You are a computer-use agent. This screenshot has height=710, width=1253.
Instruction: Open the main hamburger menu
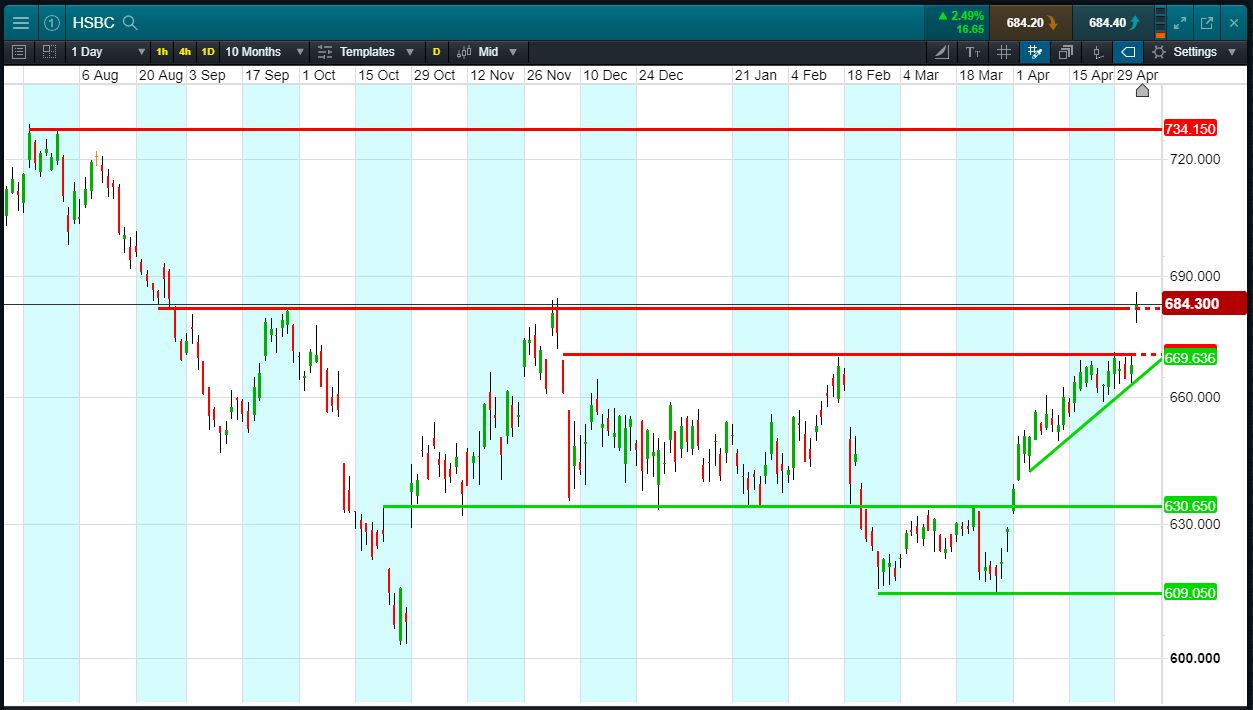[20, 22]
